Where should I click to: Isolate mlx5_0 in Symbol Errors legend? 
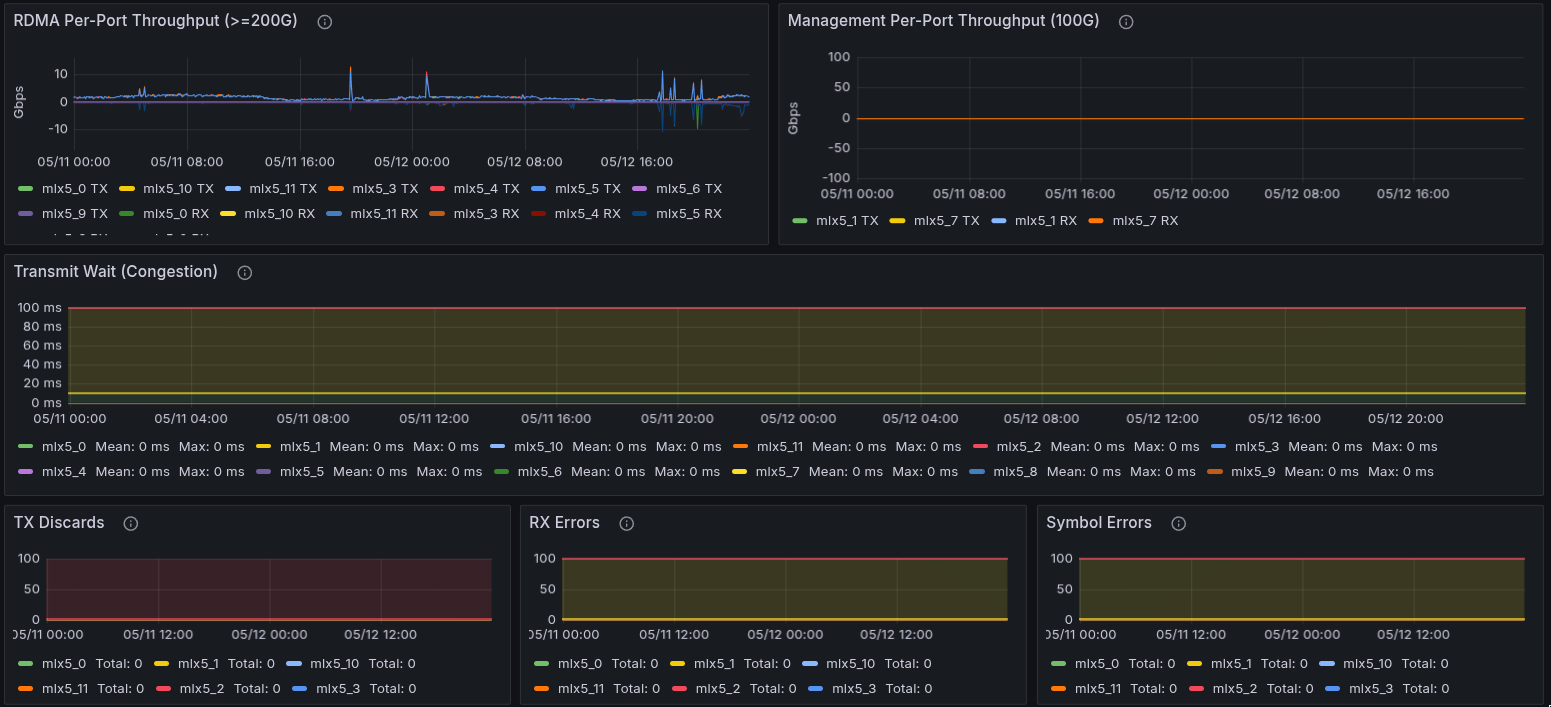(1097, 663)
